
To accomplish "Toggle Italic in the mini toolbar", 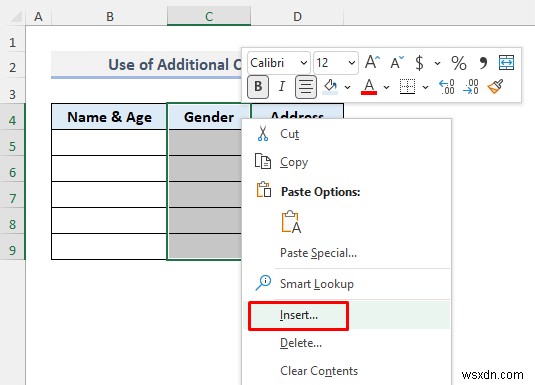I will (x=282, y=87).
